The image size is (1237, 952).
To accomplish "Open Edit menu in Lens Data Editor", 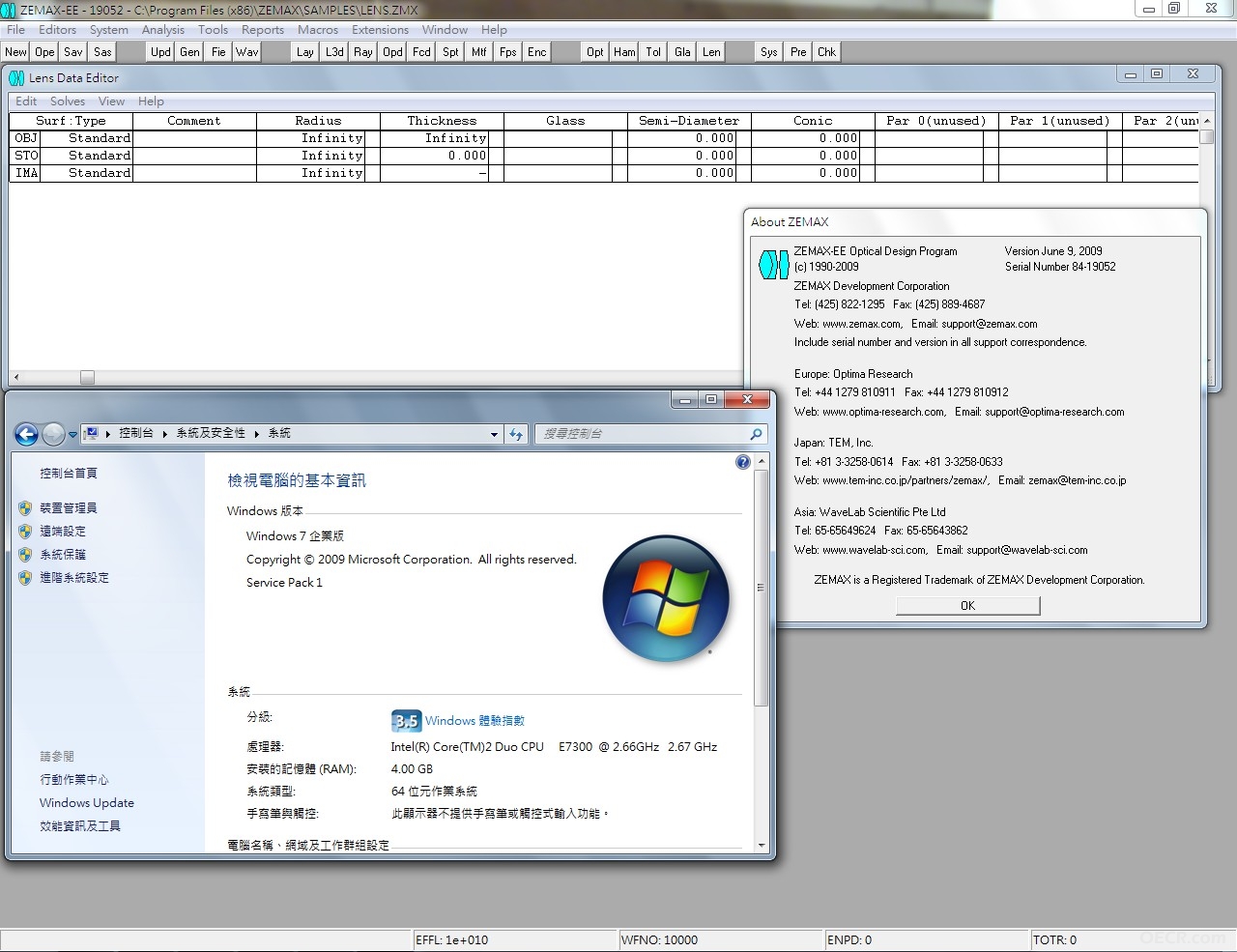I will pos(26,101).
